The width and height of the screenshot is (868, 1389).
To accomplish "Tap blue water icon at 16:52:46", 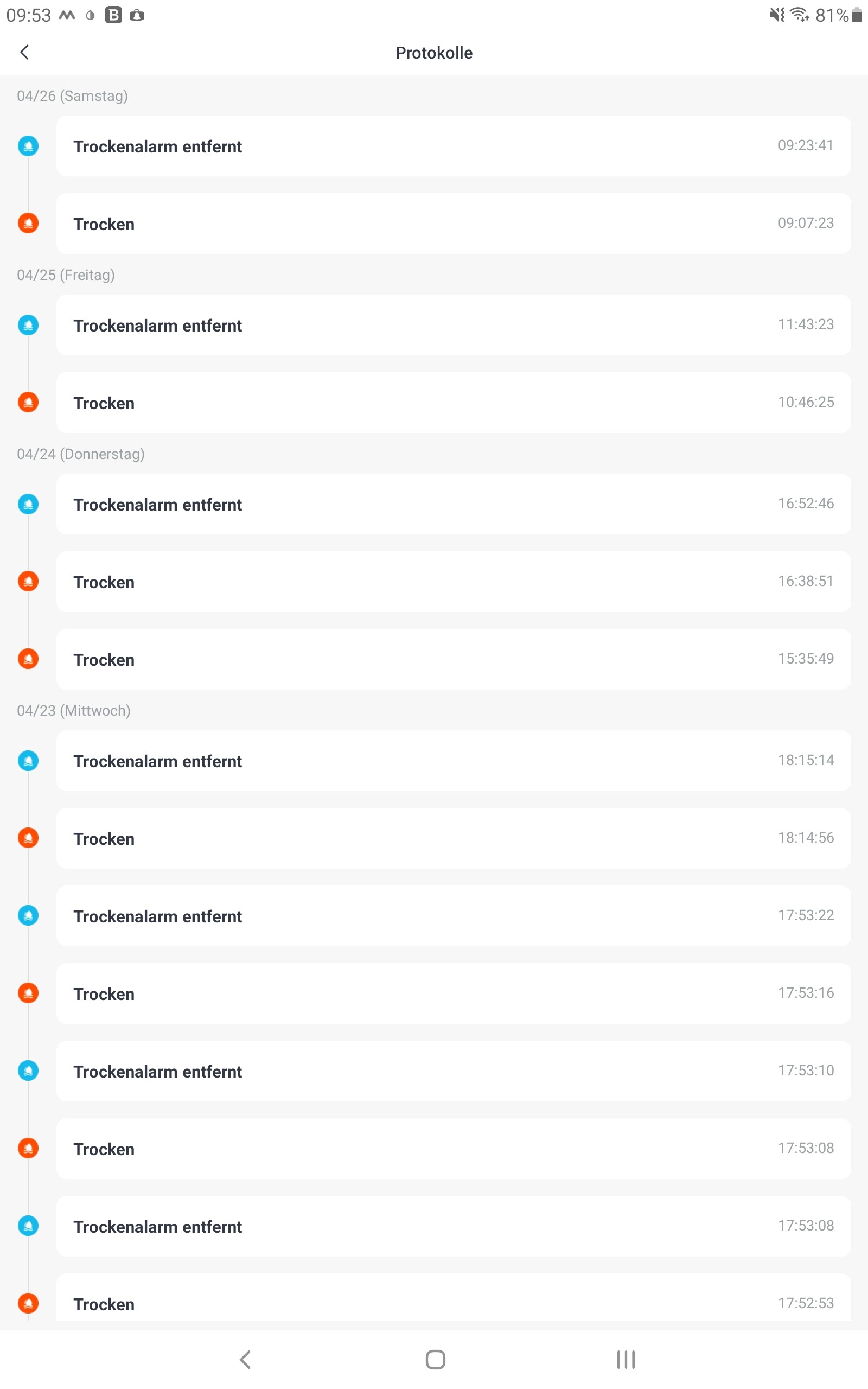I will tap(28, 504).
